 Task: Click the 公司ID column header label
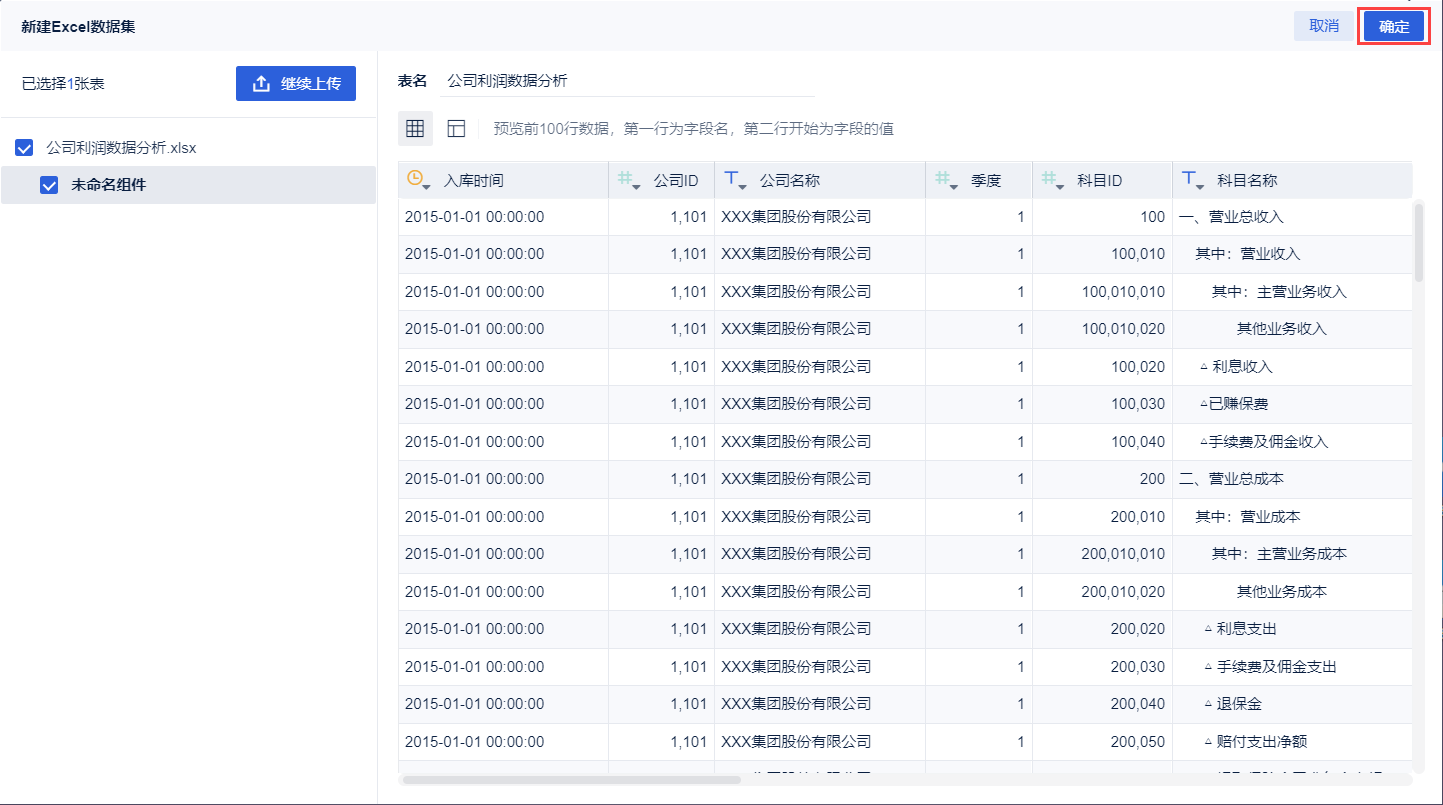(676, 181)
